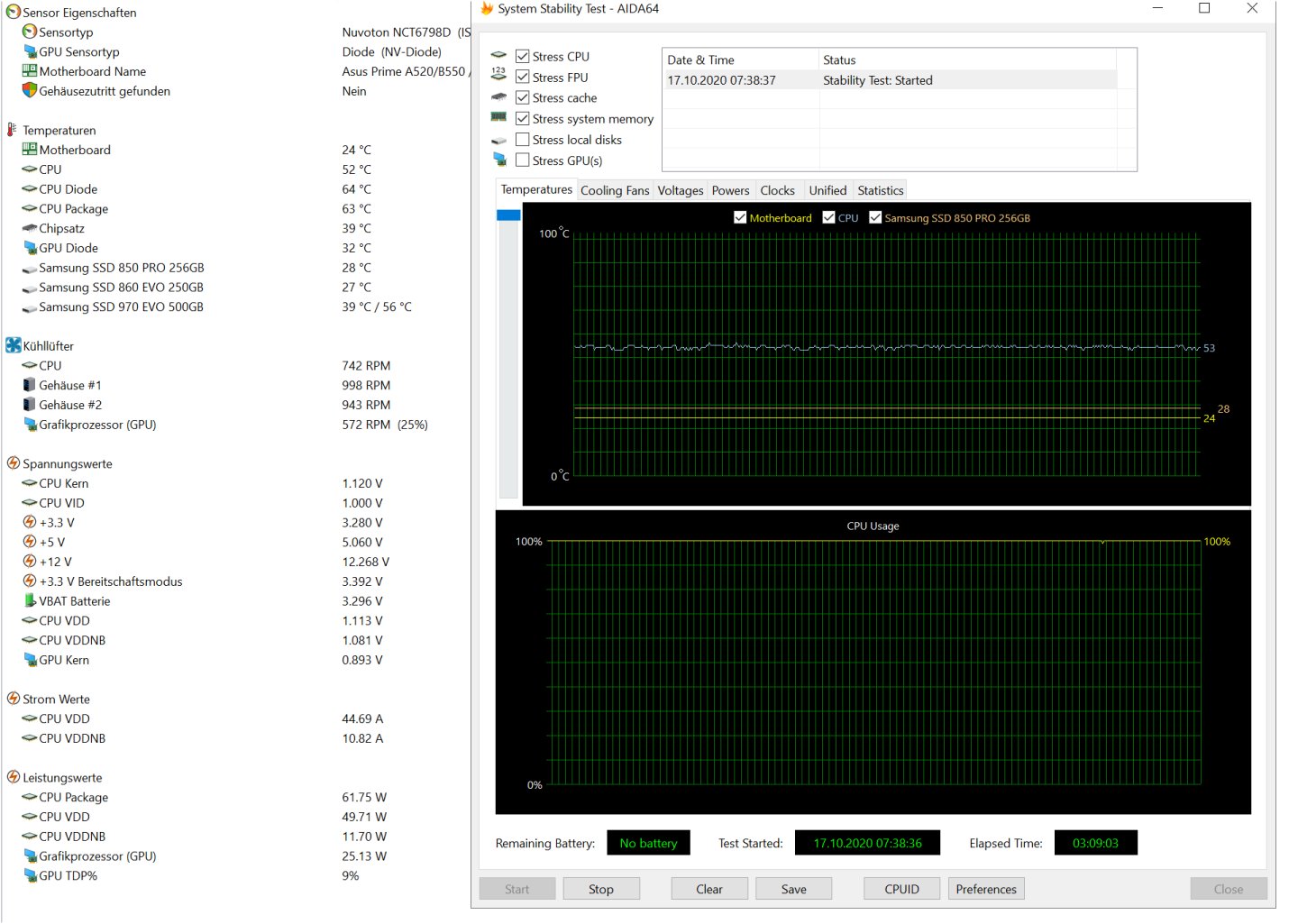This screenshot has height=924, width=1298.
Task: Click the GPU Diode icon
Action: point(30,248)
